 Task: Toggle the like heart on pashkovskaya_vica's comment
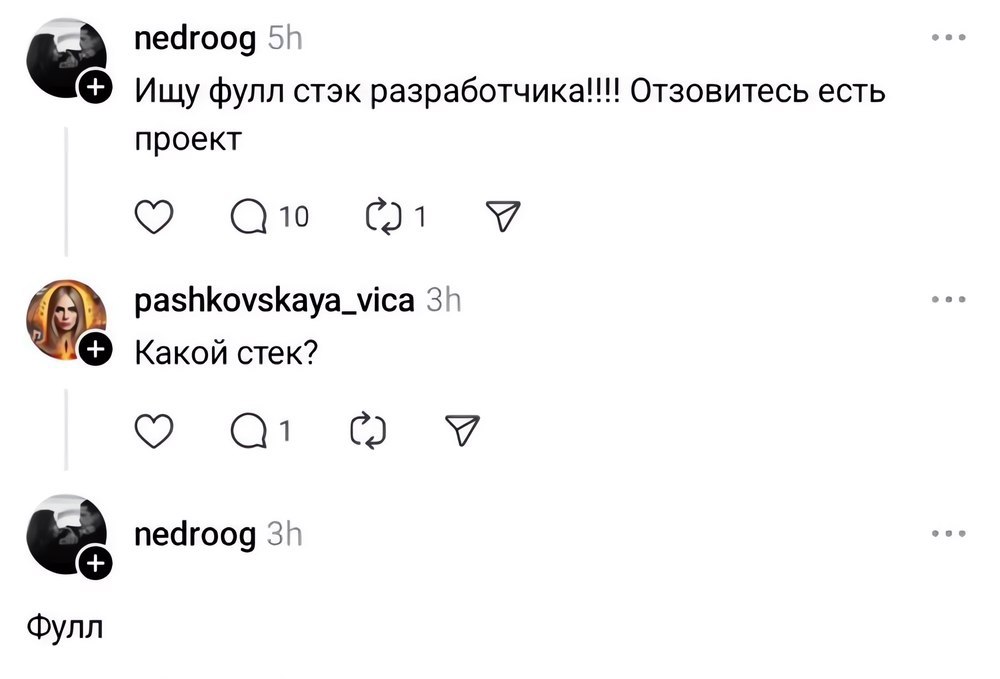point(154,430)
